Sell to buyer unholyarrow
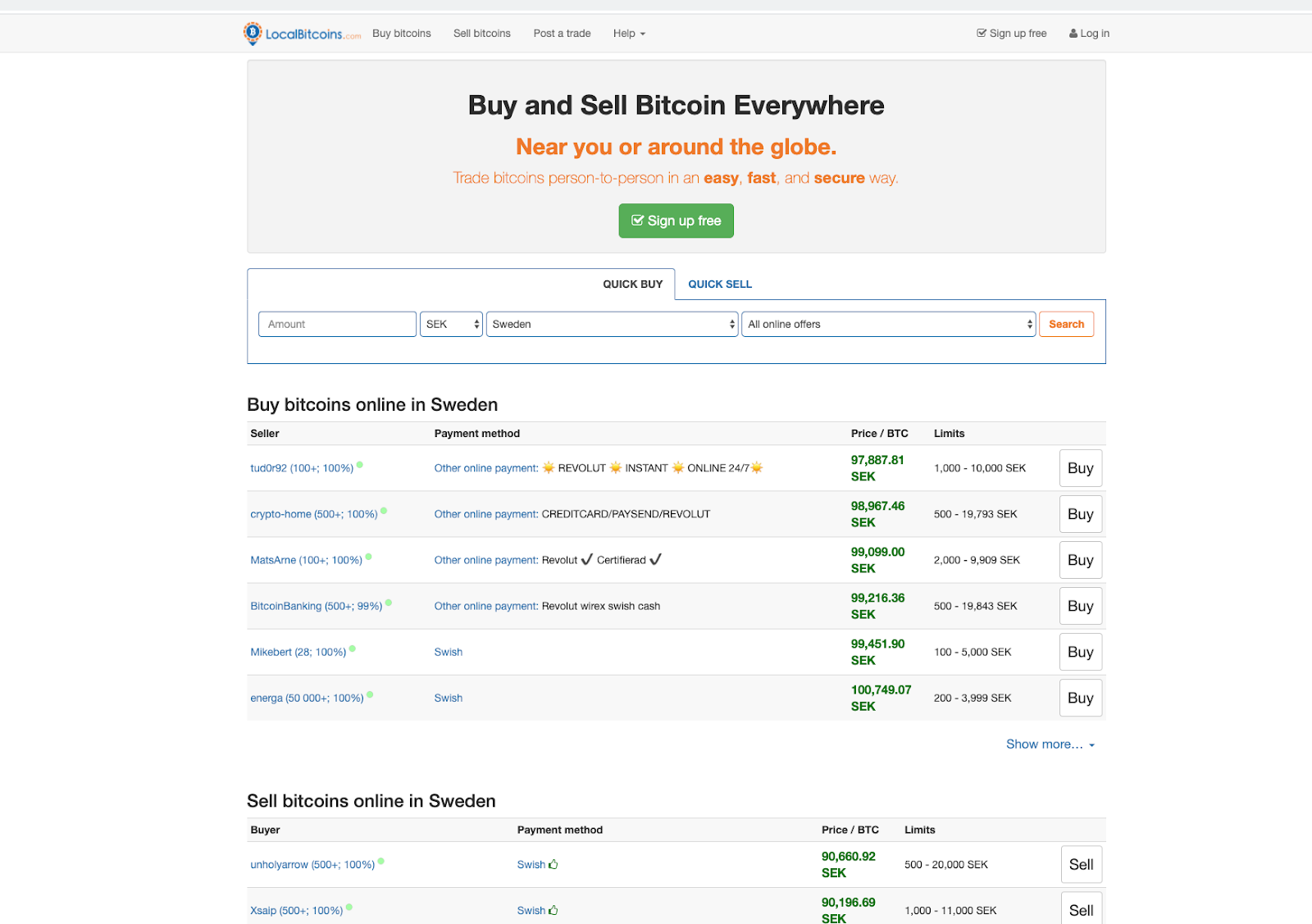Screen dimensions: 1312x924 [x=1082, y=864]
